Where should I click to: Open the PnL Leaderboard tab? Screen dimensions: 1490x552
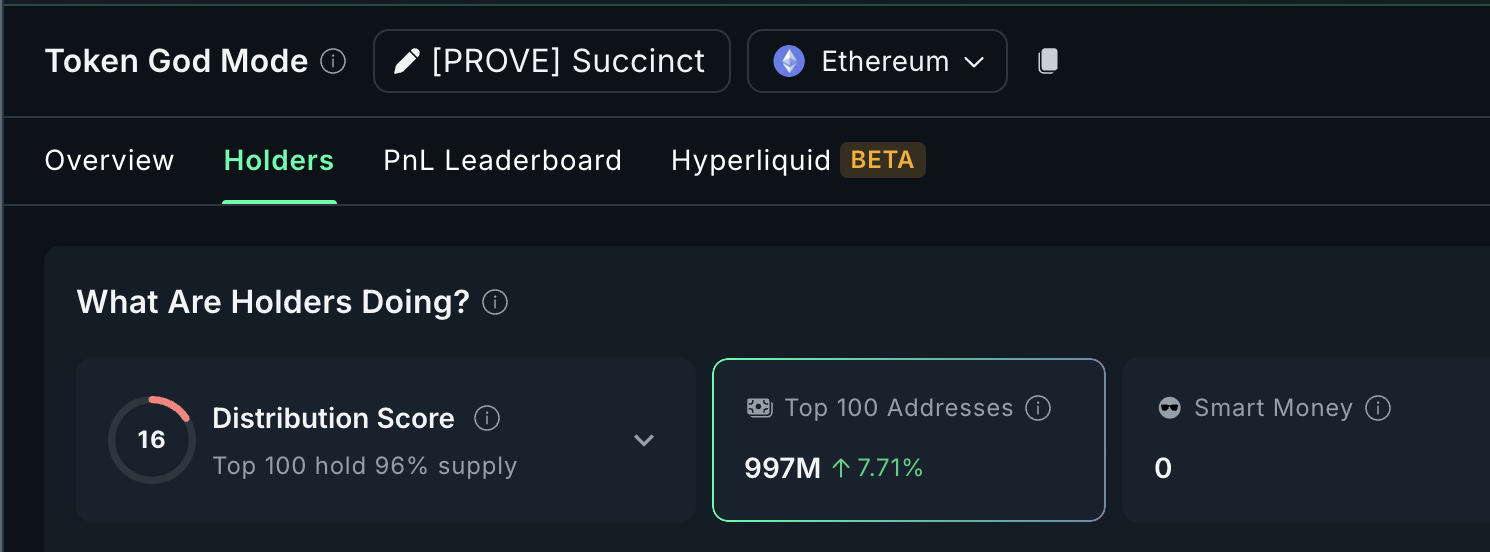(x=503, y=160)
